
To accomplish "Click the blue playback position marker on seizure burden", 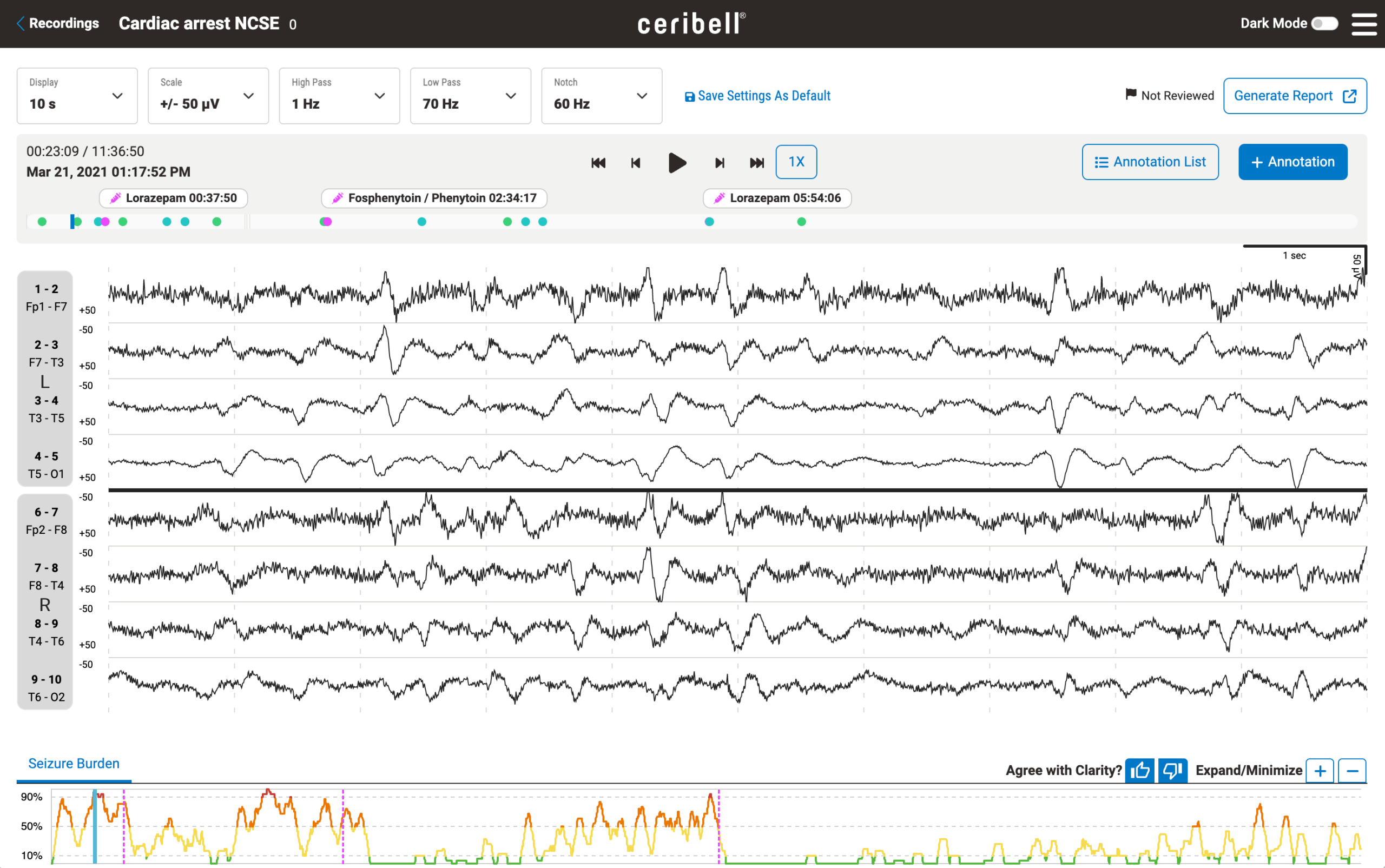I will 95,827.
